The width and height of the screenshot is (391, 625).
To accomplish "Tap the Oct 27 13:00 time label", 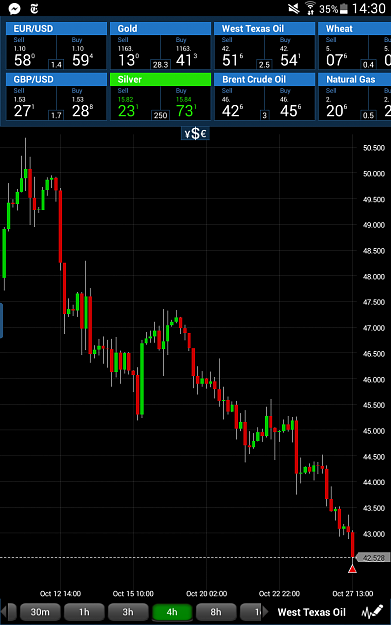I will tap(353, 594).
